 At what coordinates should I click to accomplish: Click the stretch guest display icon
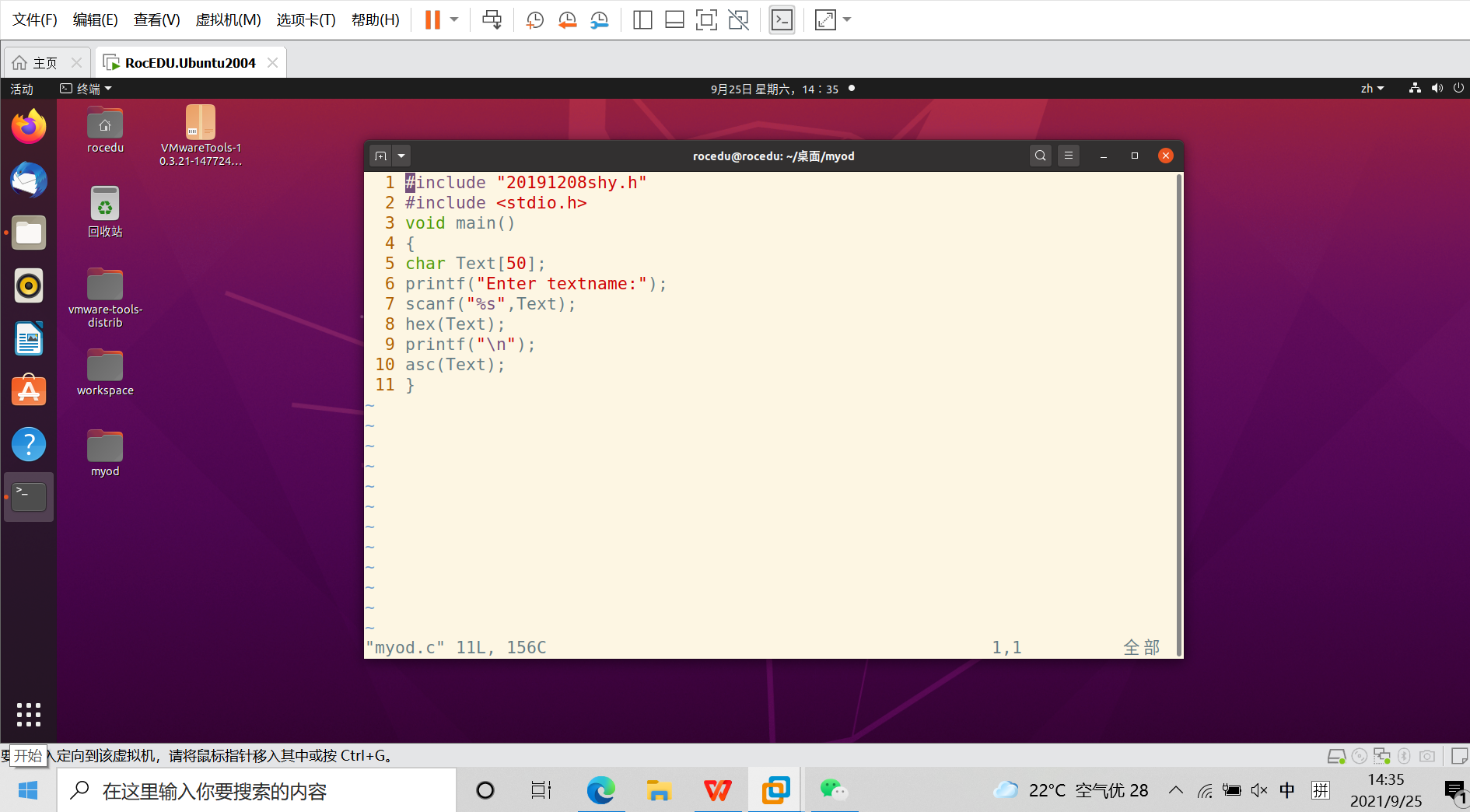[825, 19]
